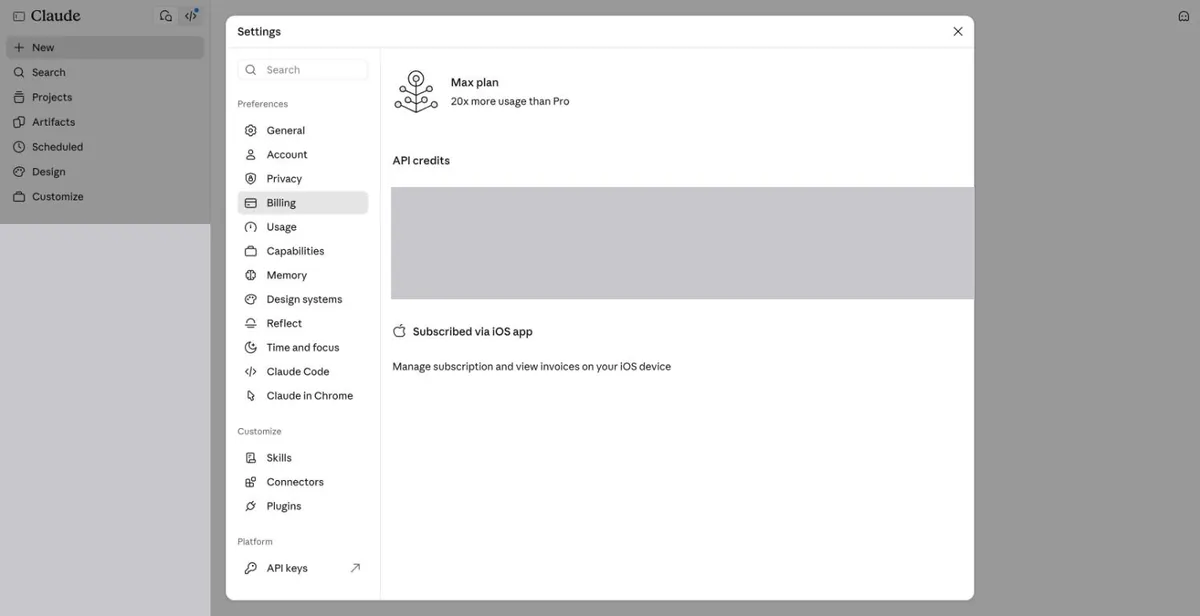
Task: Click the Apple logo beside Subscribed via iOS
Action: [x=399, y=331]
